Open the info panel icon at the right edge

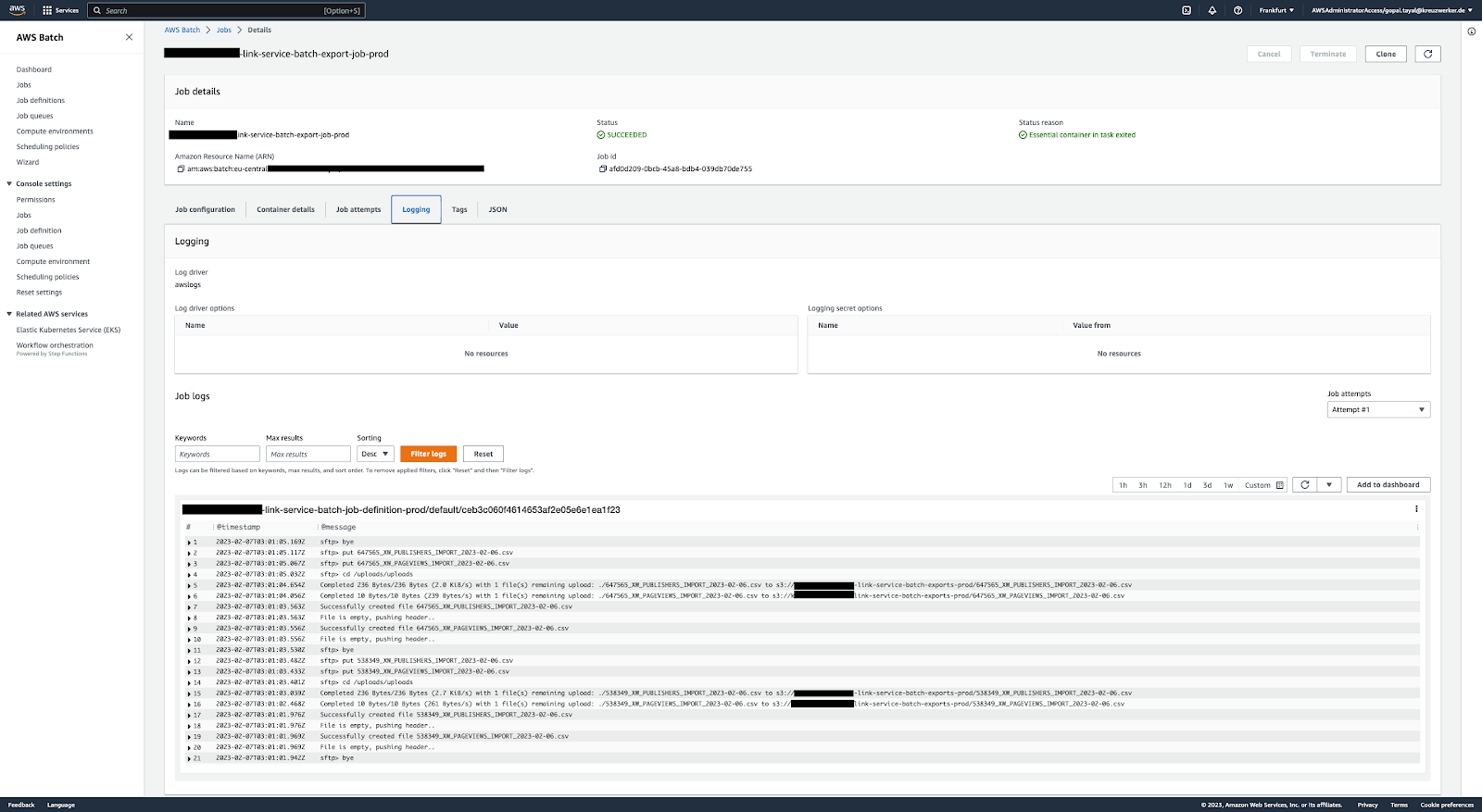tap(1471, 31)
